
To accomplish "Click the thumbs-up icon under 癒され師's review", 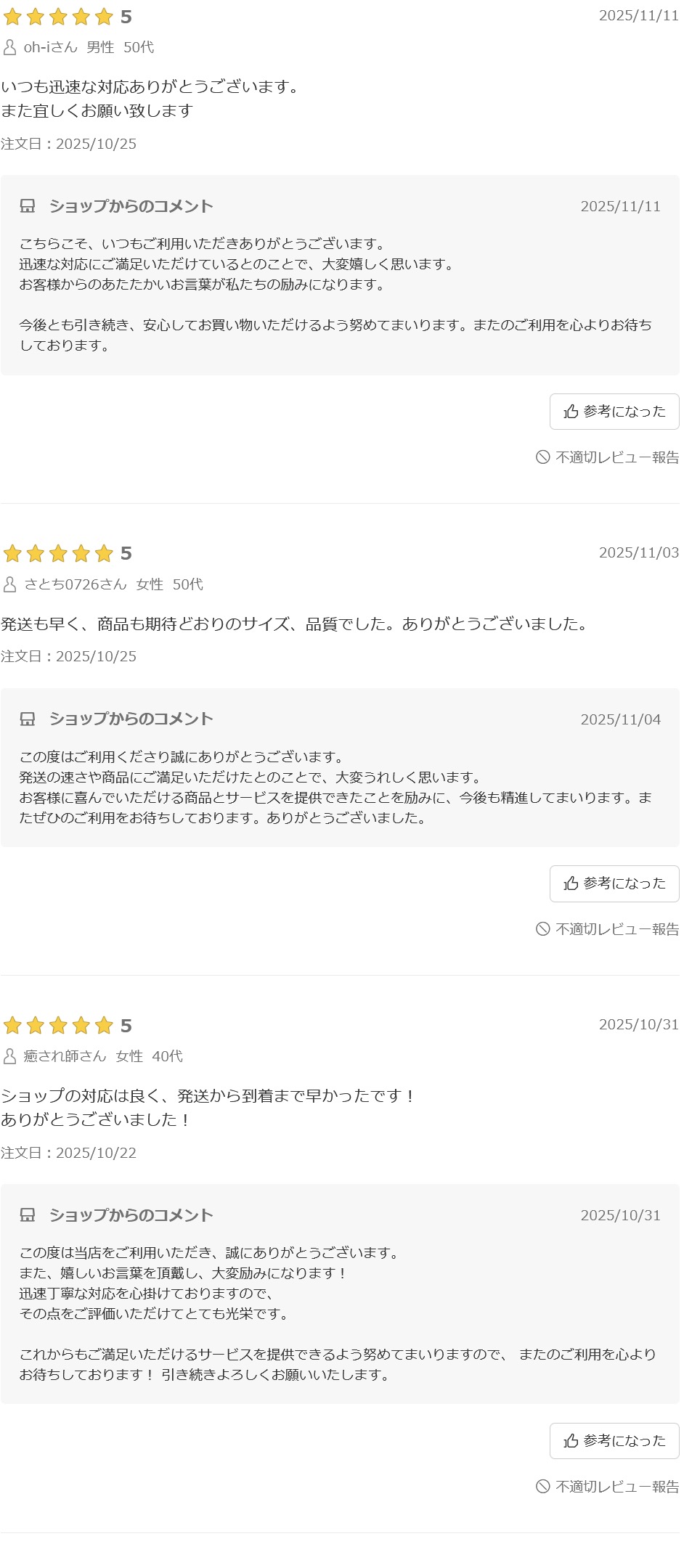I will [571, 1441].
